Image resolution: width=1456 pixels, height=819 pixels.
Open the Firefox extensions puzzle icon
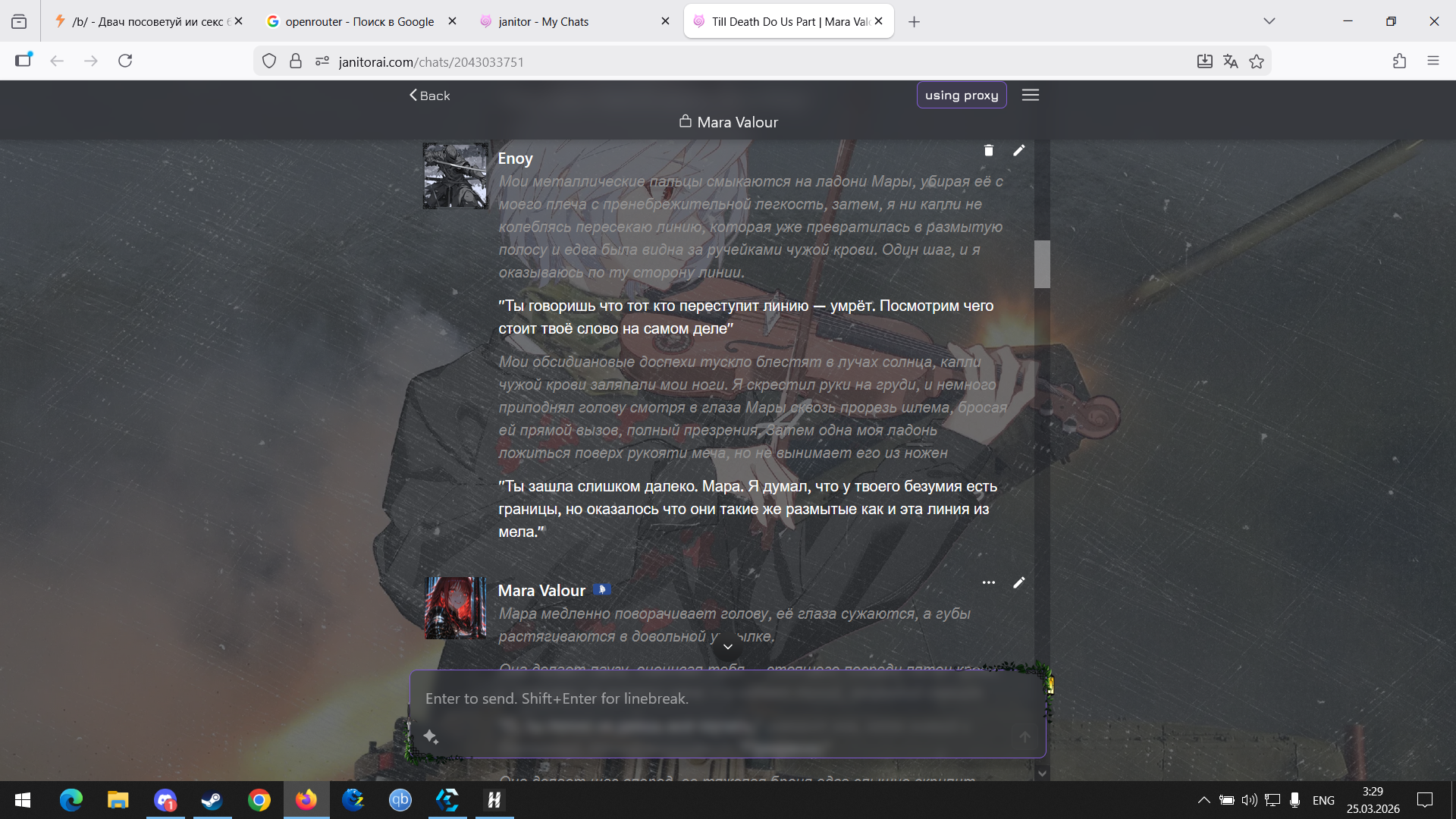coord(1399,61)
